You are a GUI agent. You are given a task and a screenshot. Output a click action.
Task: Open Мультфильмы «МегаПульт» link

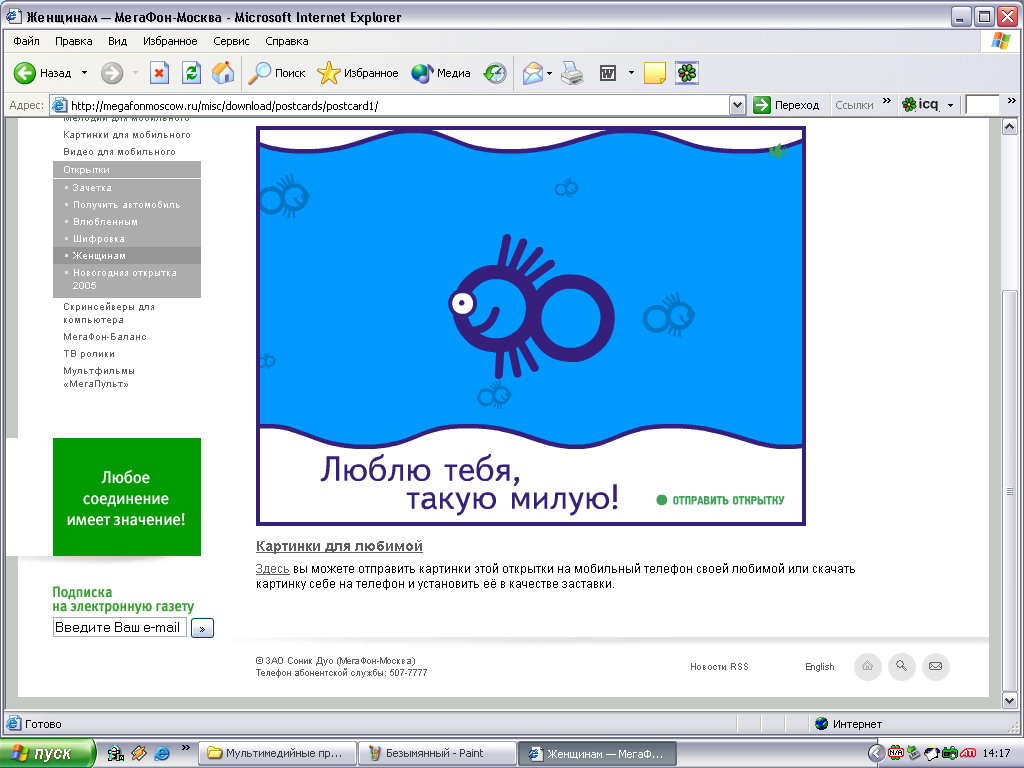point(99,377)
